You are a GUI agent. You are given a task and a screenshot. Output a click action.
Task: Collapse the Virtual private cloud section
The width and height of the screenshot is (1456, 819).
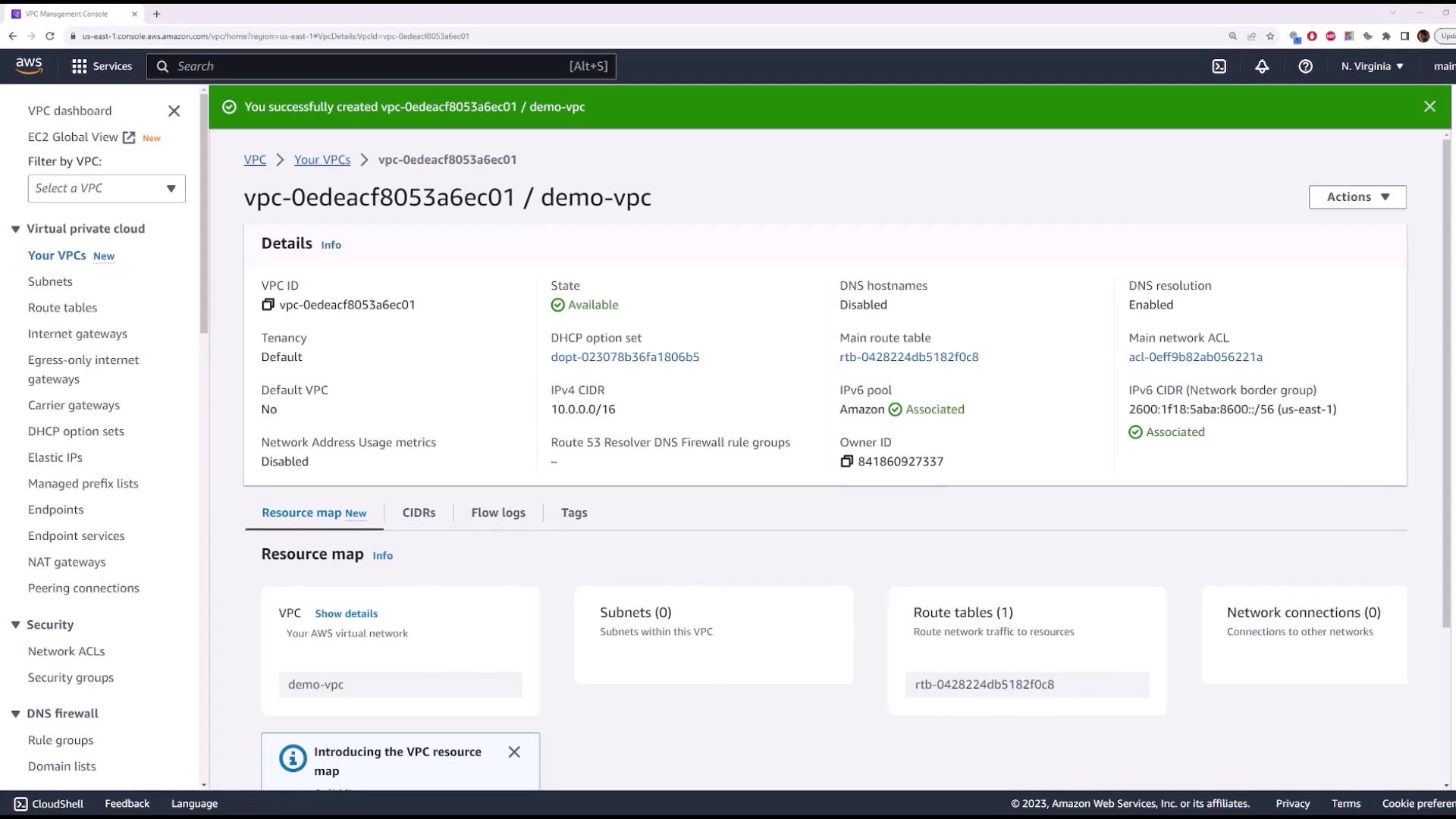(x=15, y=229)
